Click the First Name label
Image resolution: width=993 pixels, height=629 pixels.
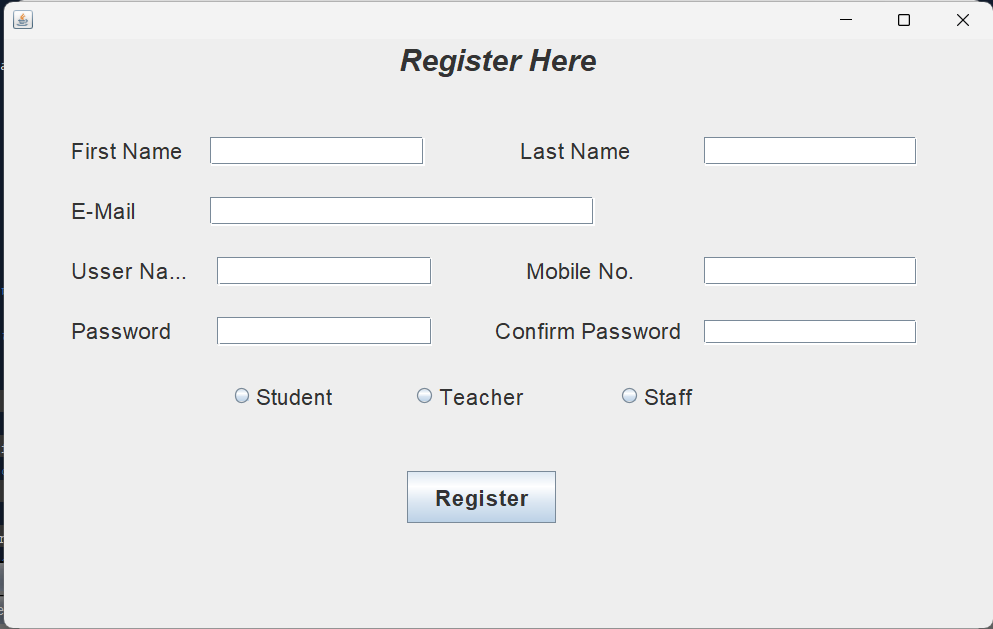pyautogui.click(x=126, y=152)
